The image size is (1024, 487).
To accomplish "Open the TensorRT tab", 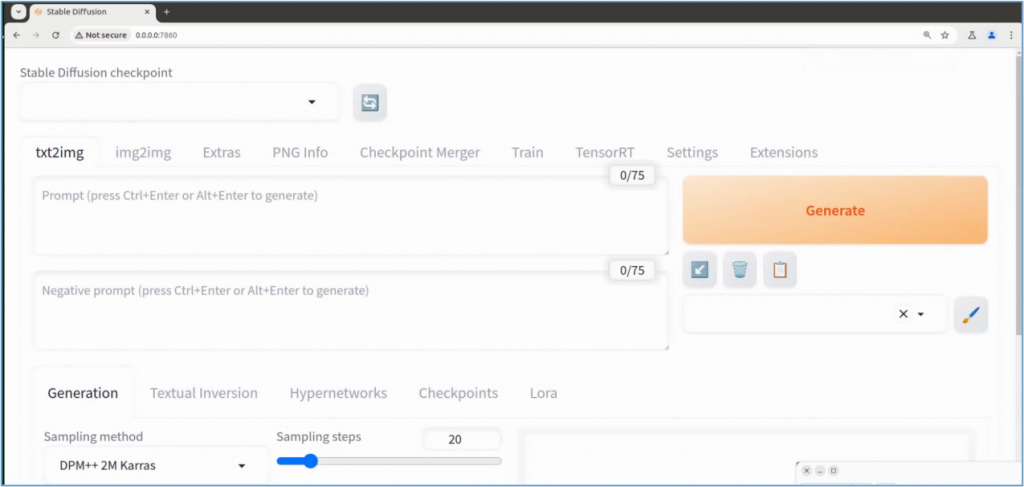I will [605, 153].
